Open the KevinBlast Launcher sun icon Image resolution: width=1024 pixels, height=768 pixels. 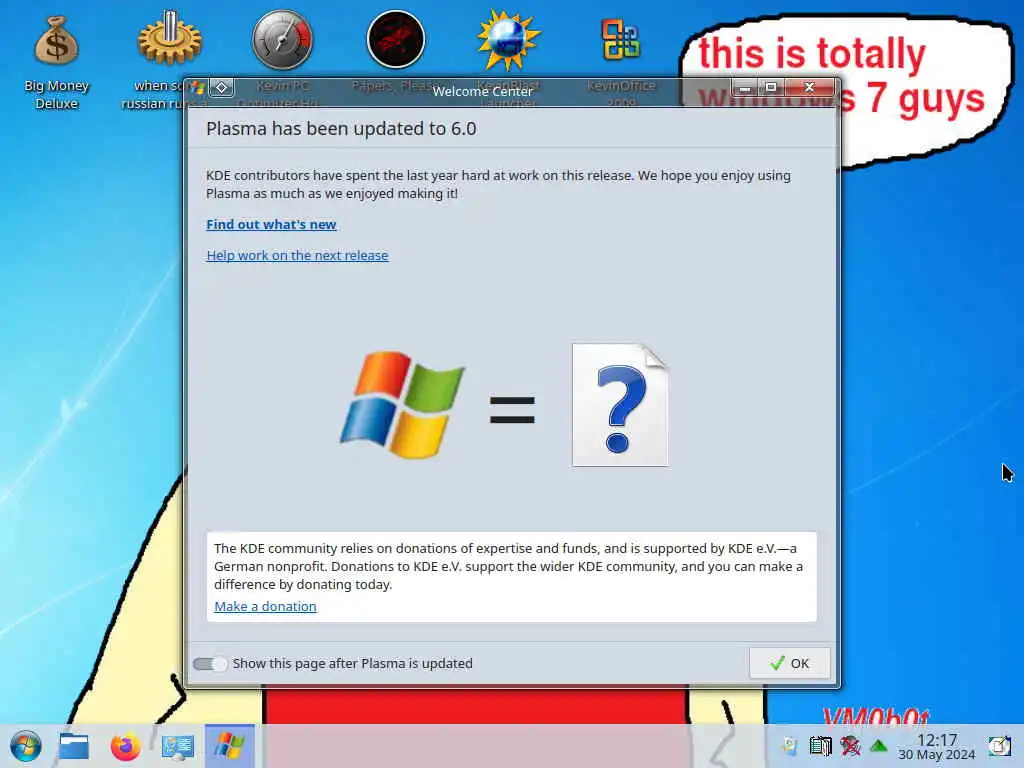coord(508,39)
